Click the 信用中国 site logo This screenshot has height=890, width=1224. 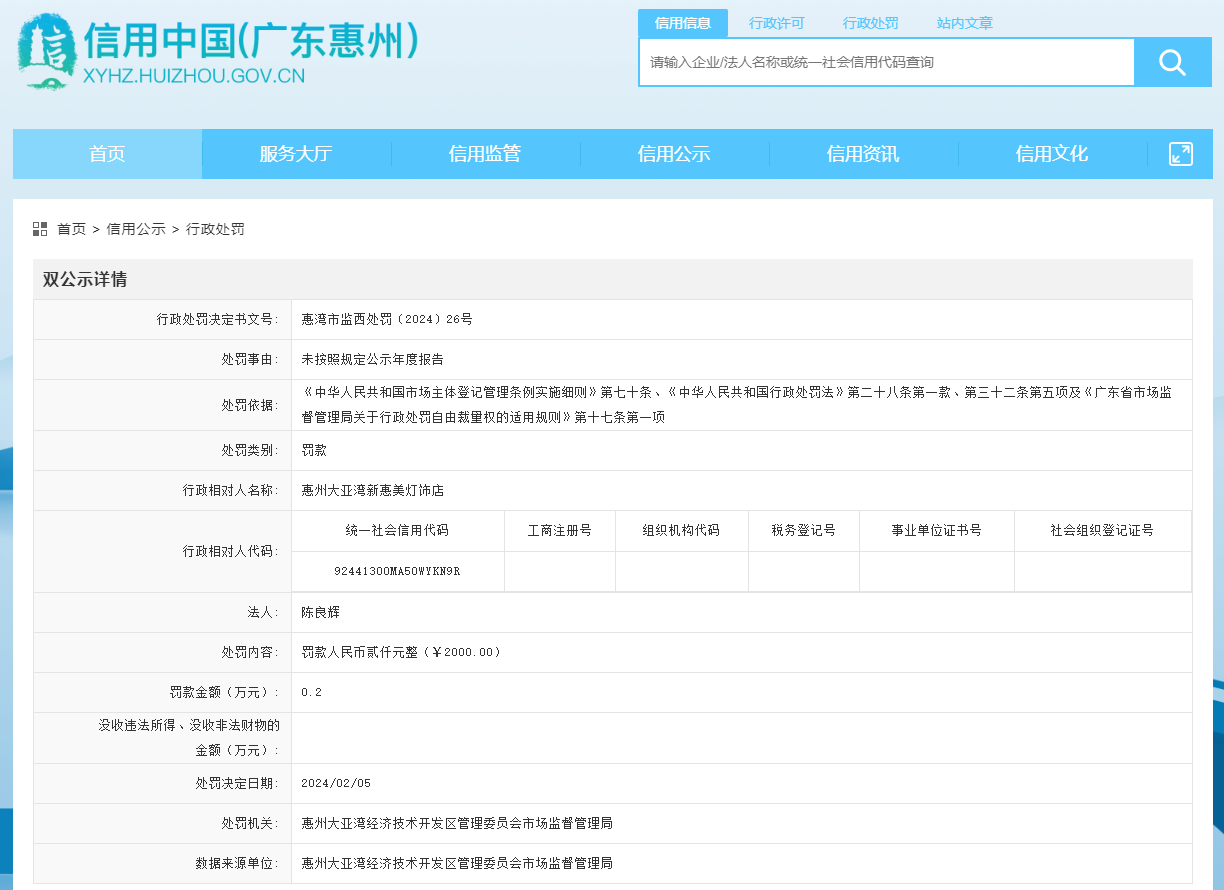[46, 53]
